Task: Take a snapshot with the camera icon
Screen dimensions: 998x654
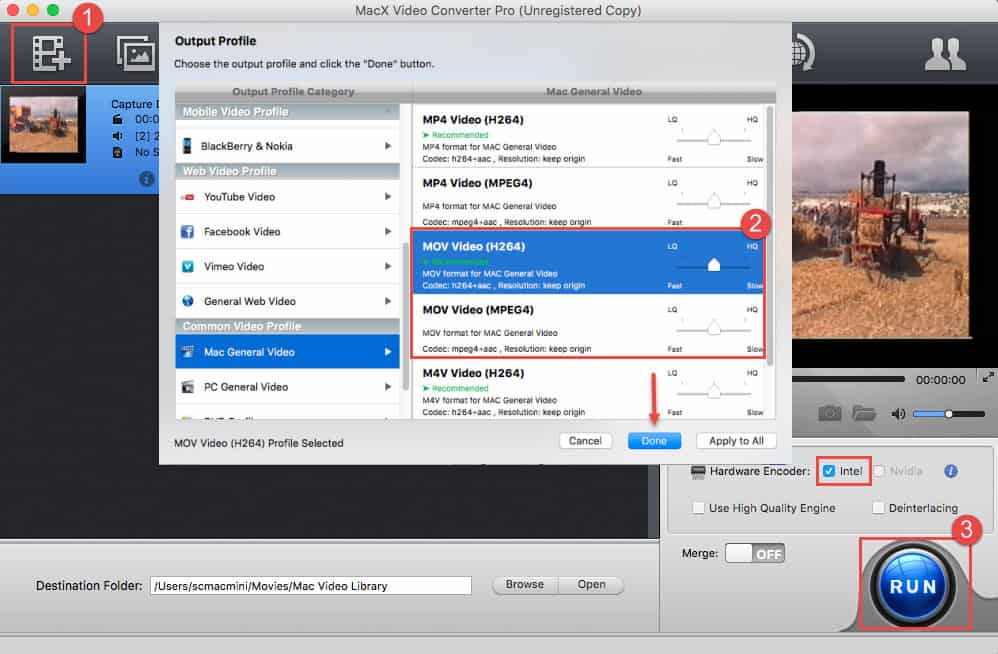Action: tap(829, 413)
